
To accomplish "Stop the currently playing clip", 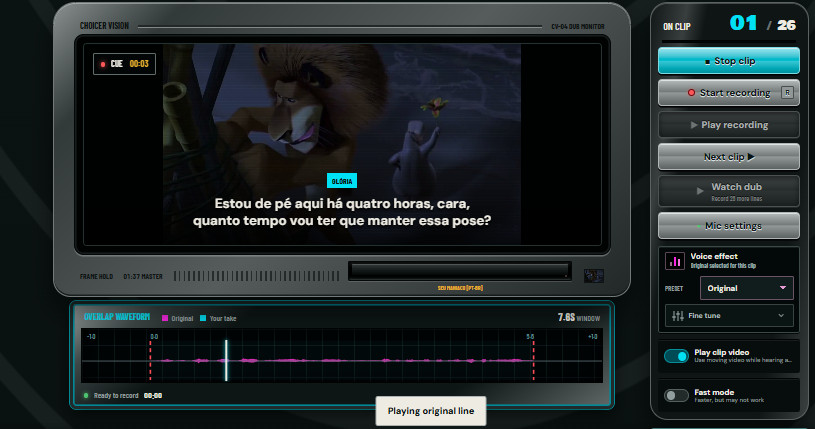I will 729,61.
